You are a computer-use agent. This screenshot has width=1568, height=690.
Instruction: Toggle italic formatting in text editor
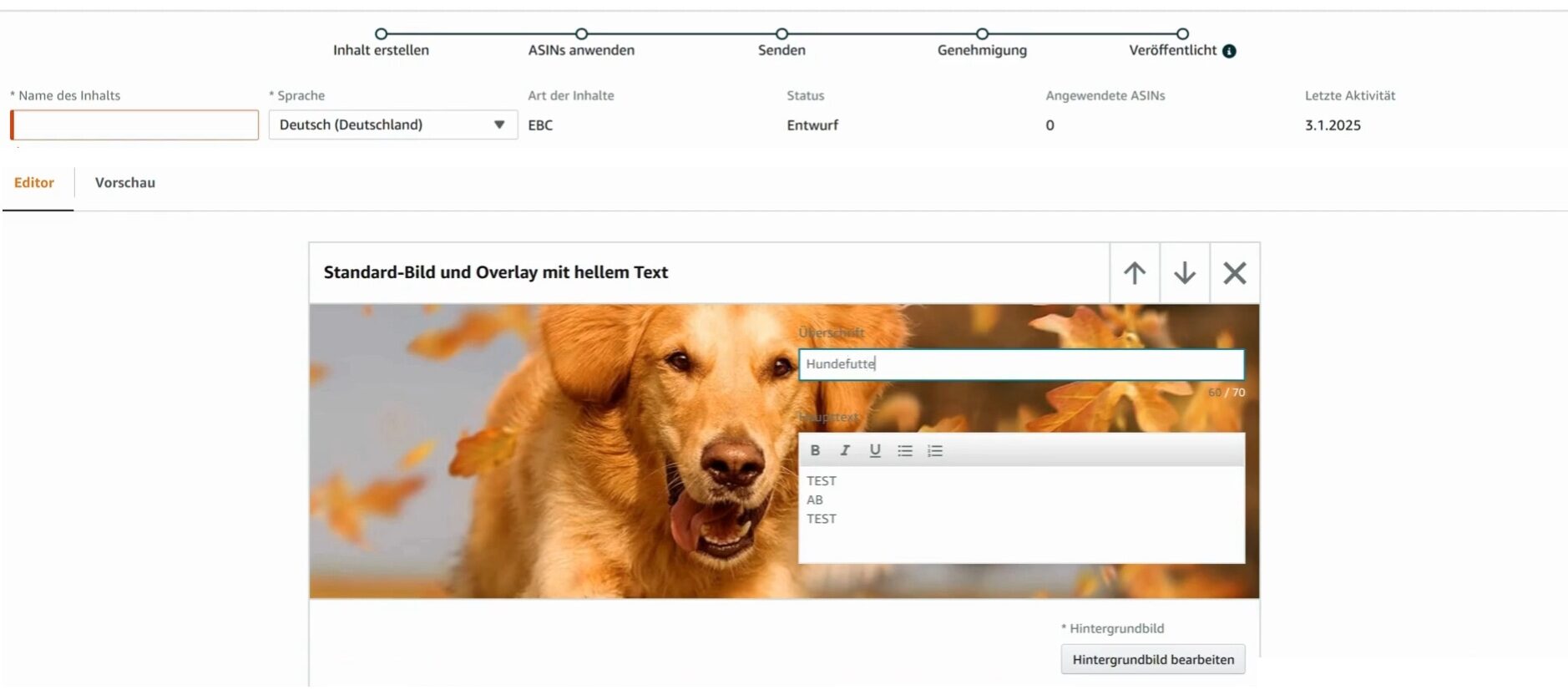[845, 450]
